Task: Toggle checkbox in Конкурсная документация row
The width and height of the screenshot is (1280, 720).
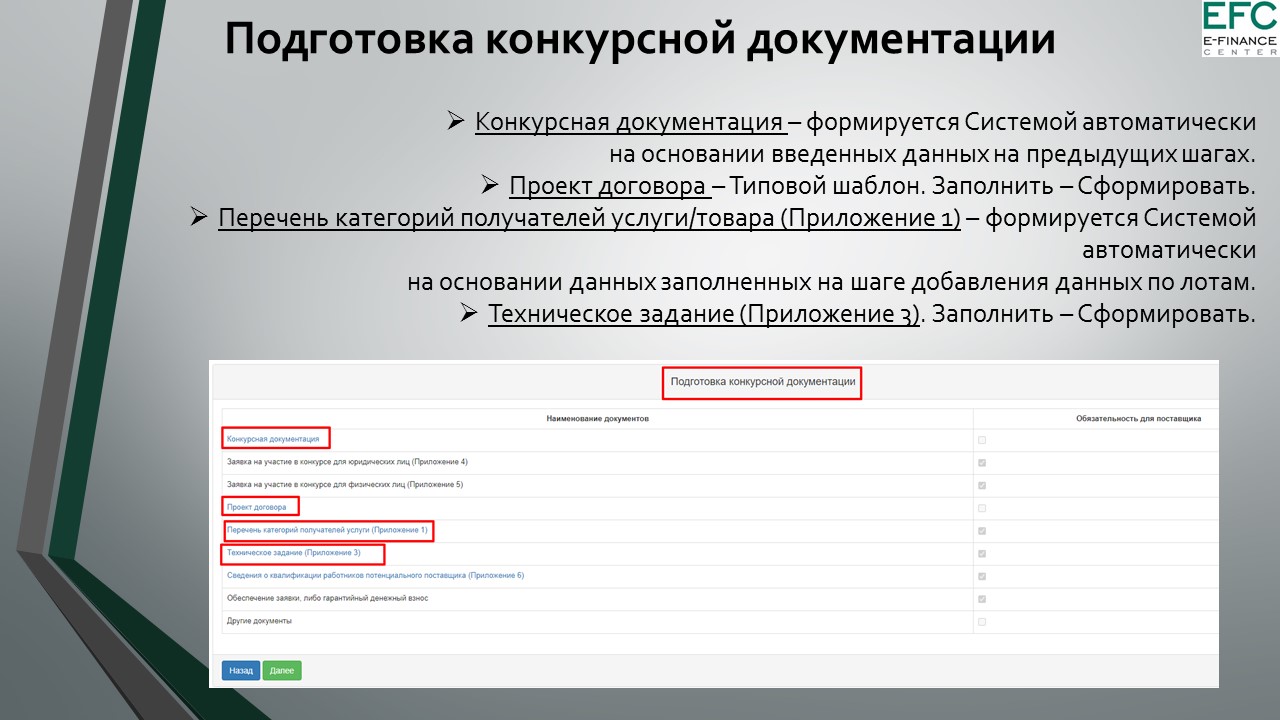Action: click(981, 440)
